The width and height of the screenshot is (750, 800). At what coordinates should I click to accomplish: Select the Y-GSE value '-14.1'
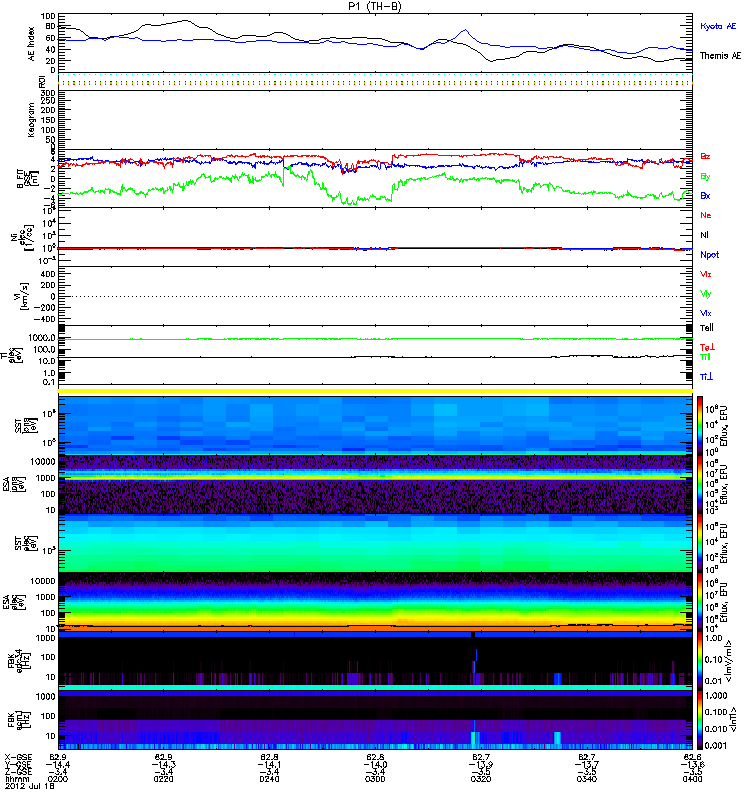pos(269,764)
